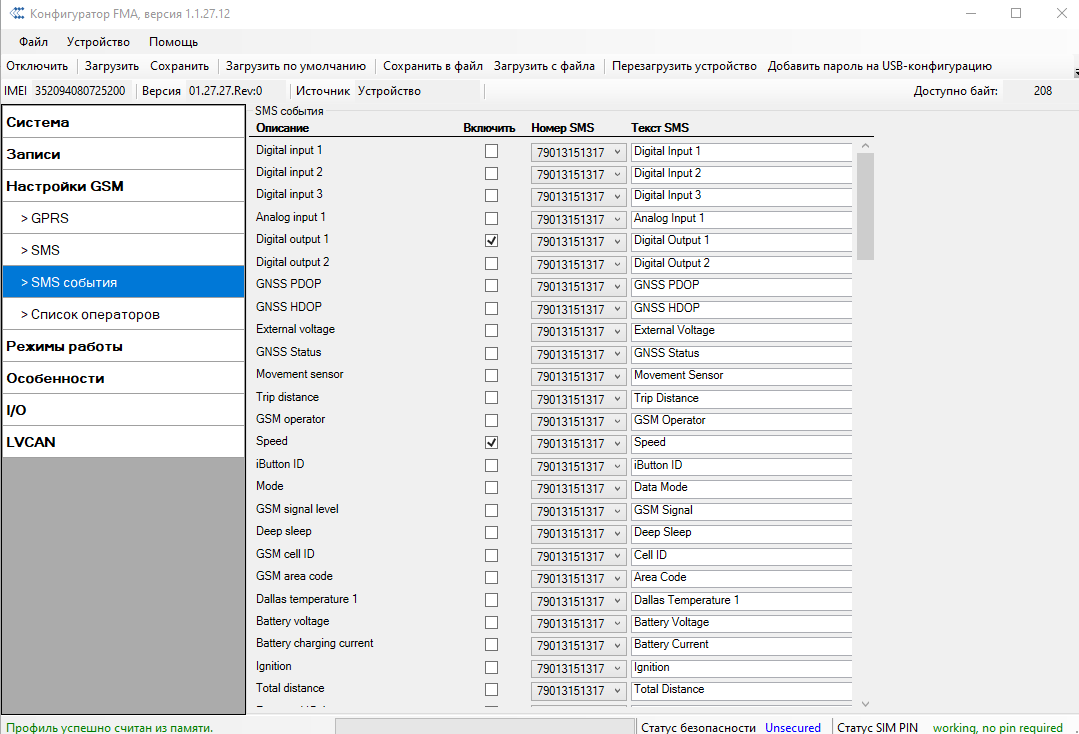Image resolution: width=1079 pixels, height=734 pixels.
Task: Click Загрузить по умолчанию in toolbar
Action: point(295,66)
